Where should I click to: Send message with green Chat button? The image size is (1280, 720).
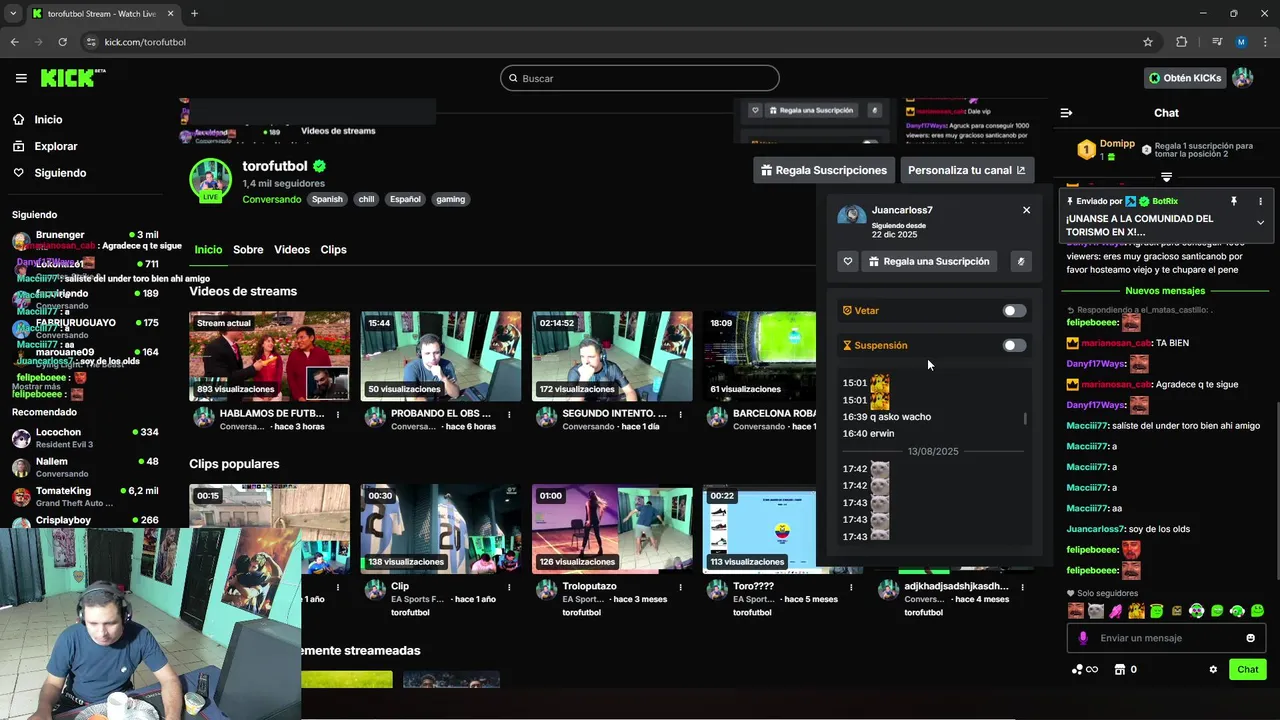click(x=1248, y=669)
